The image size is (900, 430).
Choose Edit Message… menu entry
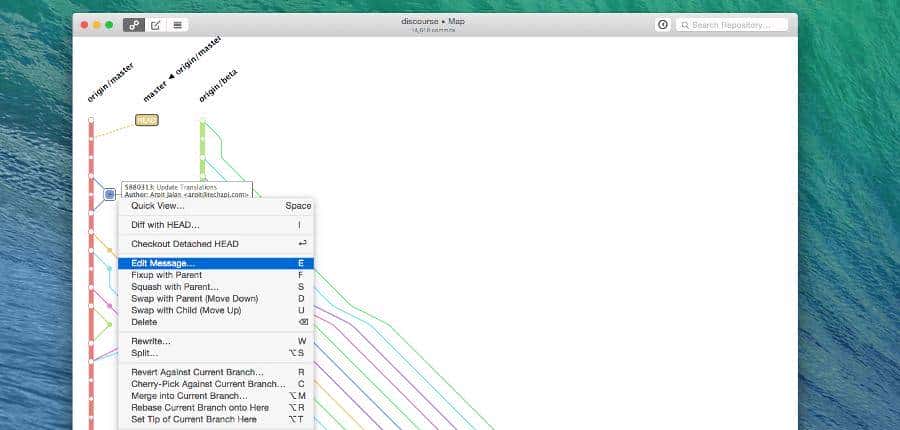coord(216,264)
